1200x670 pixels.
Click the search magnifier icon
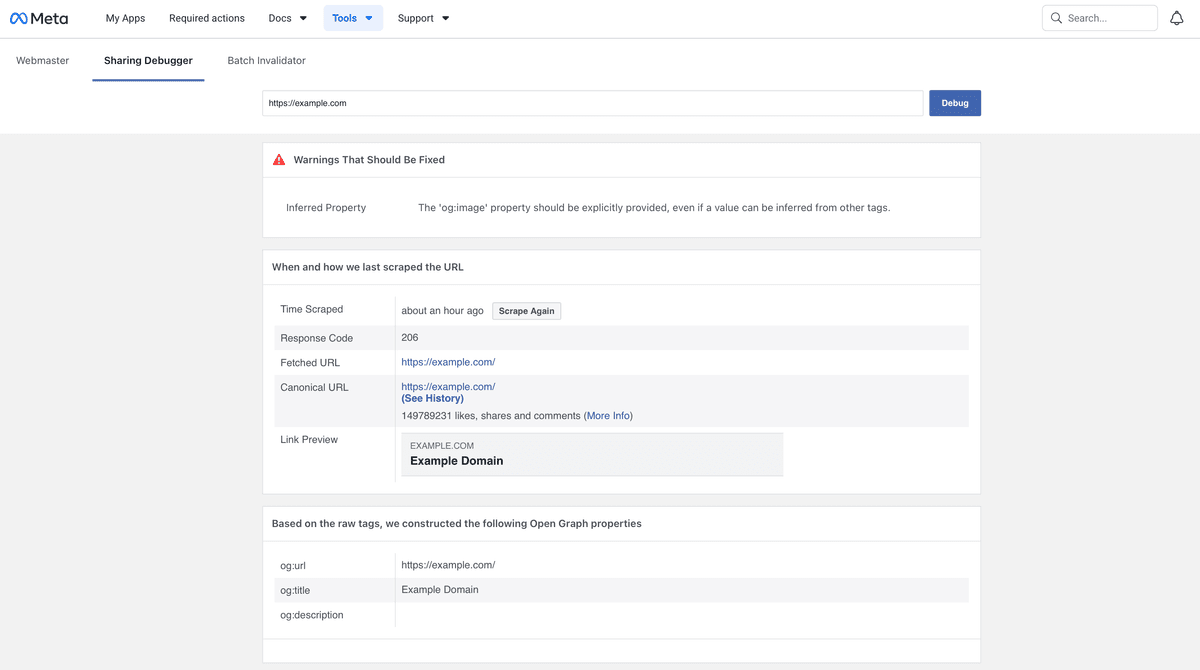[x=1056, y=18]
